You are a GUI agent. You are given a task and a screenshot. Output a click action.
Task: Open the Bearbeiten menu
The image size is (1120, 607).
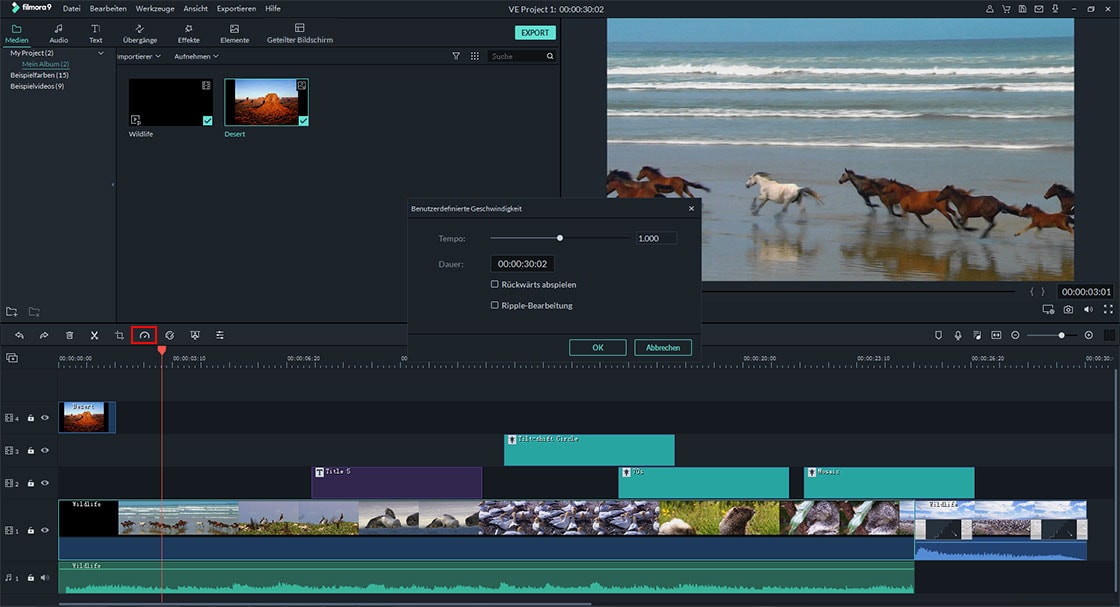click(x=108, y=9)
